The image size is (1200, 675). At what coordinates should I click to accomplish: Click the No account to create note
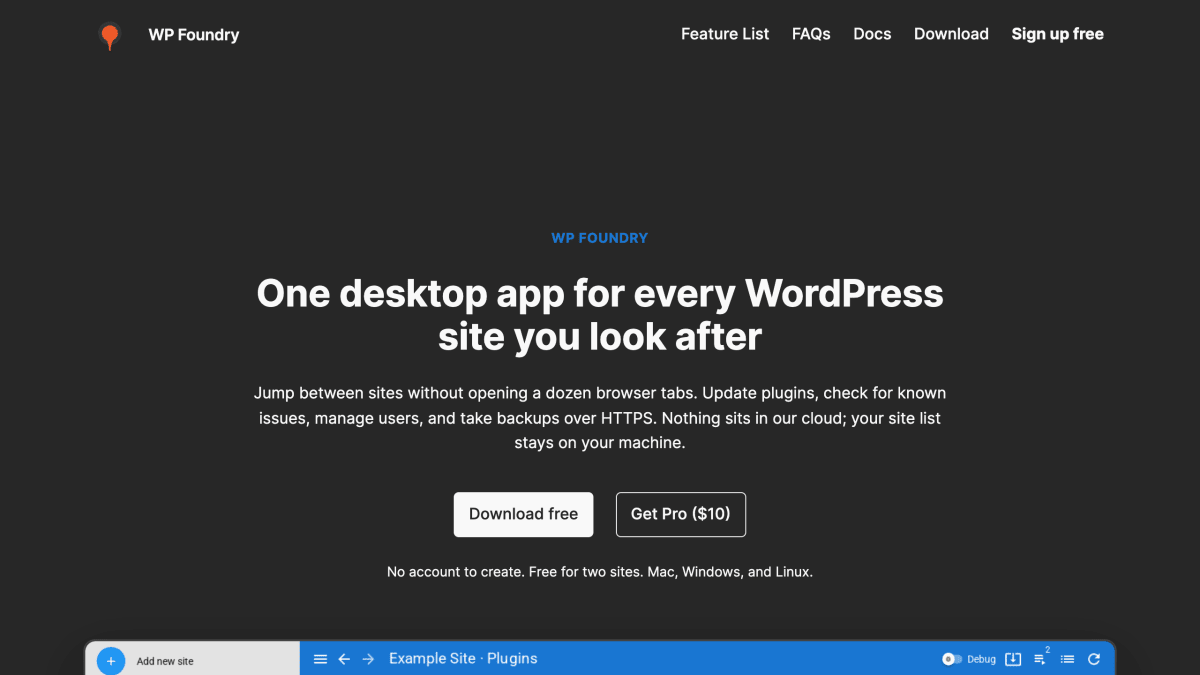(x=600, y=572)
